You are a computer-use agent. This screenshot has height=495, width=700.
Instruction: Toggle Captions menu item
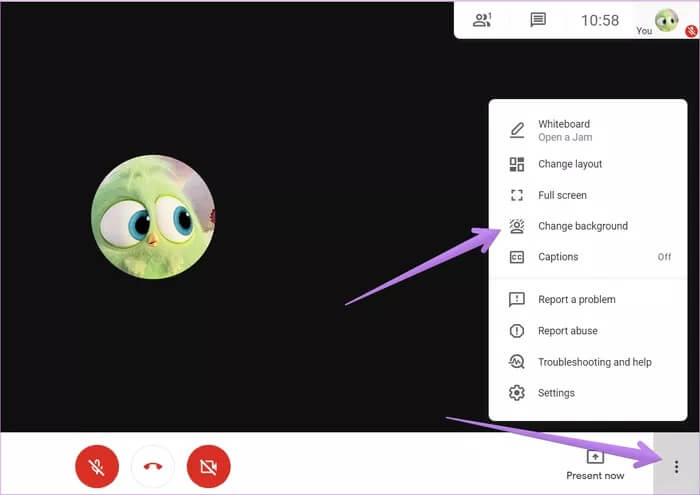click(x=588, y=257)
